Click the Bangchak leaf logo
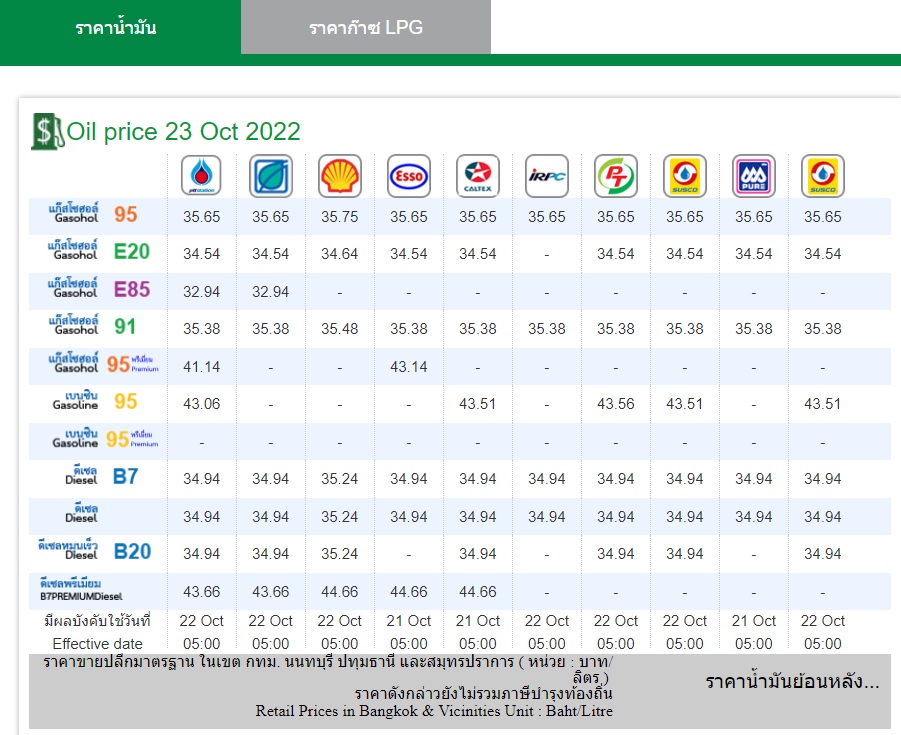 (271, 175)
